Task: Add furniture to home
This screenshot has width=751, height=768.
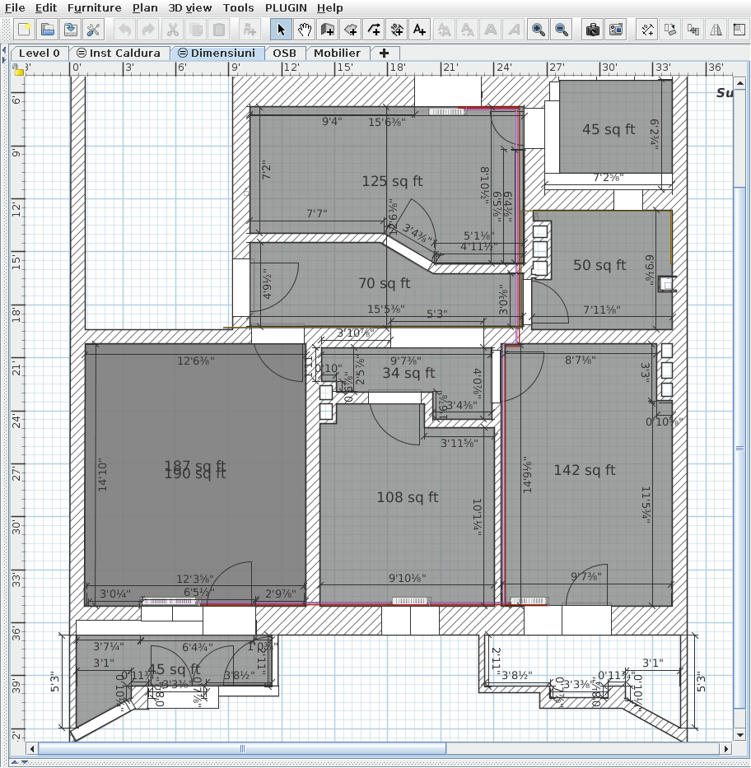Action: [x=250, y=30]
